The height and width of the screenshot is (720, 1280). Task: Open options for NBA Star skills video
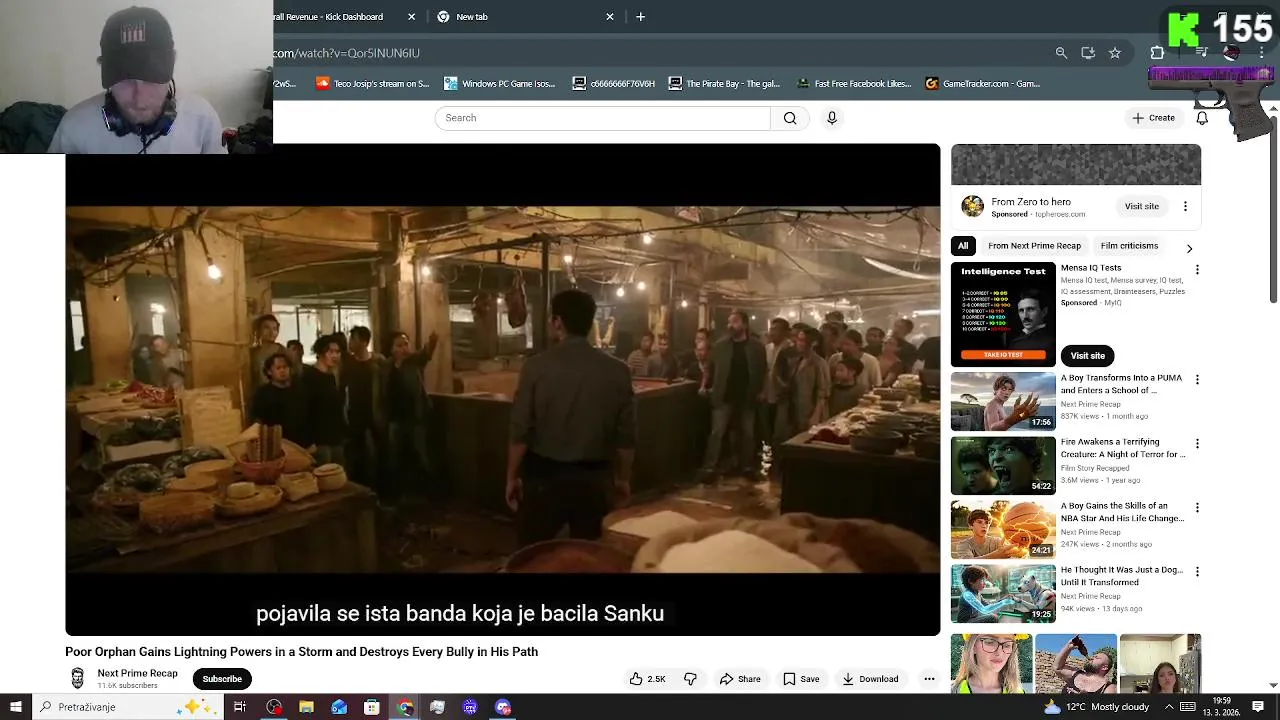point(1196,508)
